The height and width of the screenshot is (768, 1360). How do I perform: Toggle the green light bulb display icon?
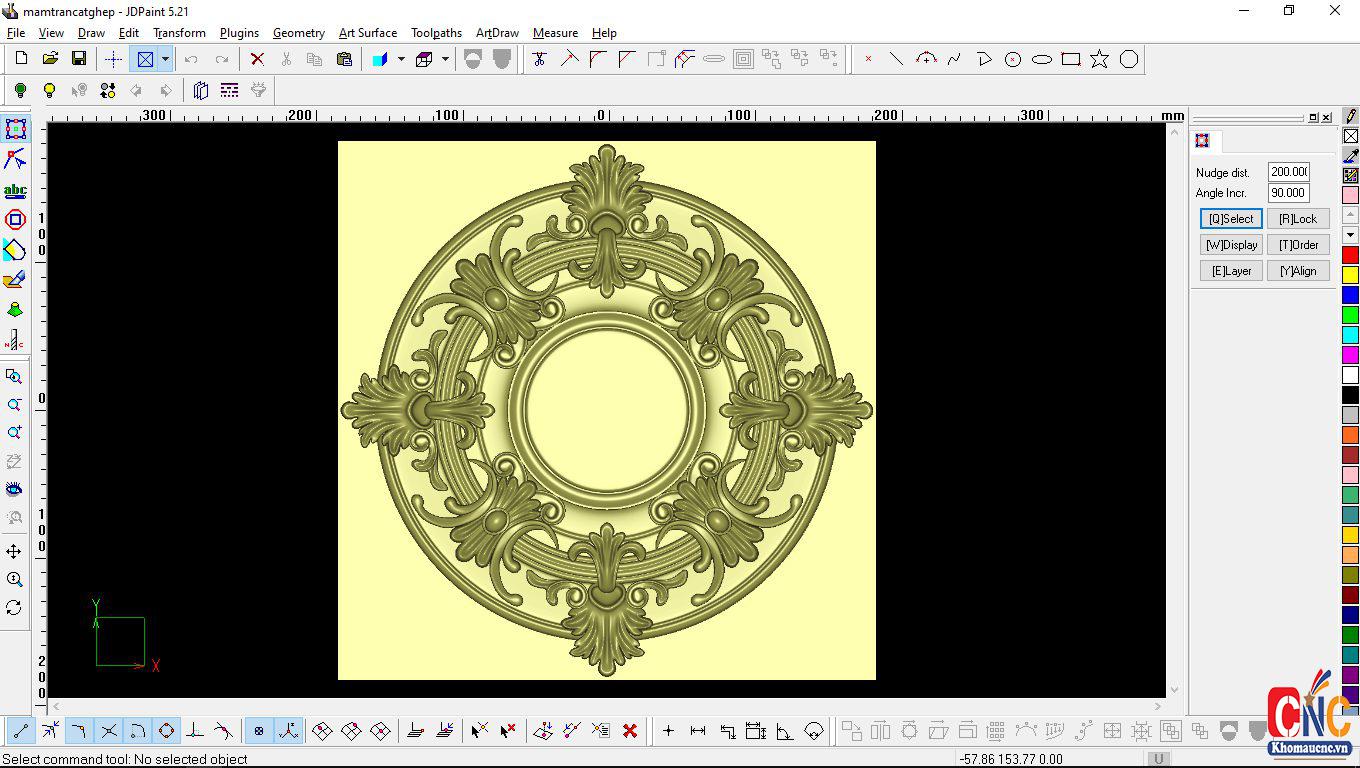pyautogui.click(x=19, y=90)
